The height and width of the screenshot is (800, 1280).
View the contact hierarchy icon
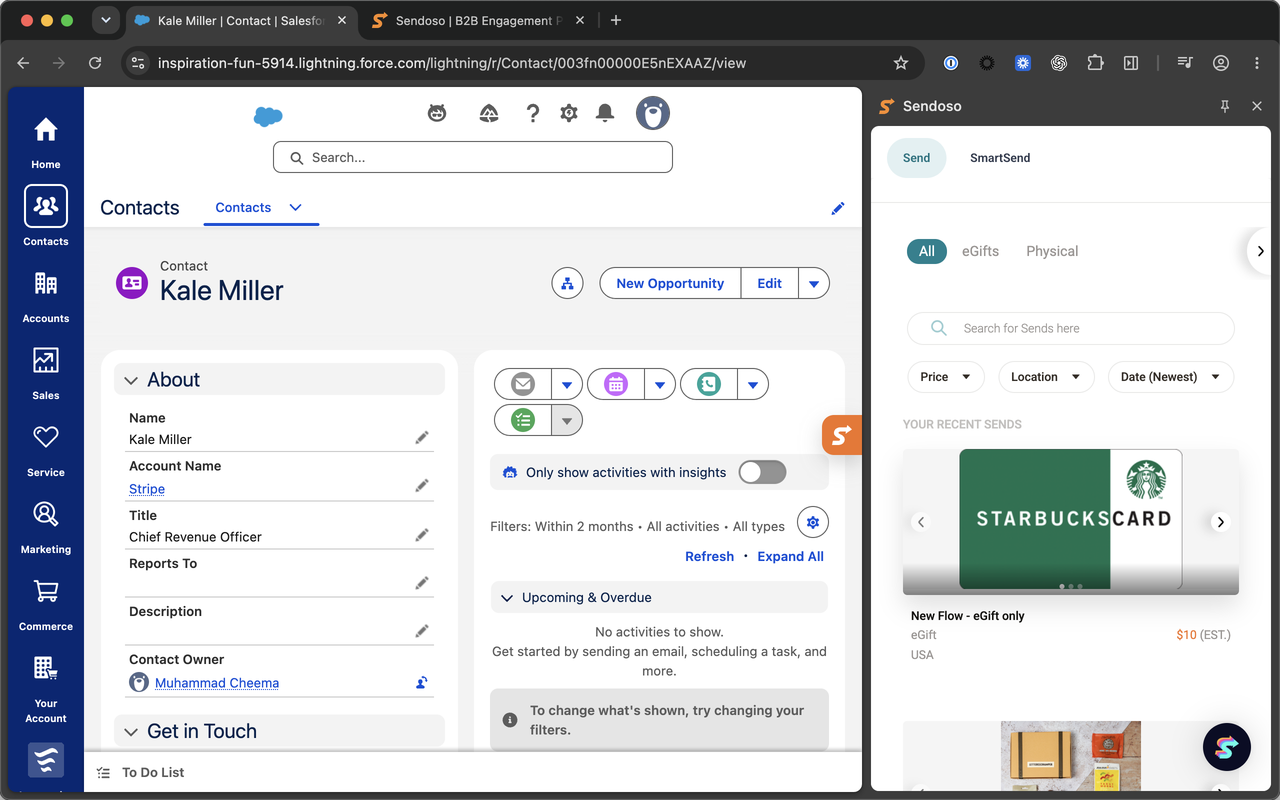[568, 284]
